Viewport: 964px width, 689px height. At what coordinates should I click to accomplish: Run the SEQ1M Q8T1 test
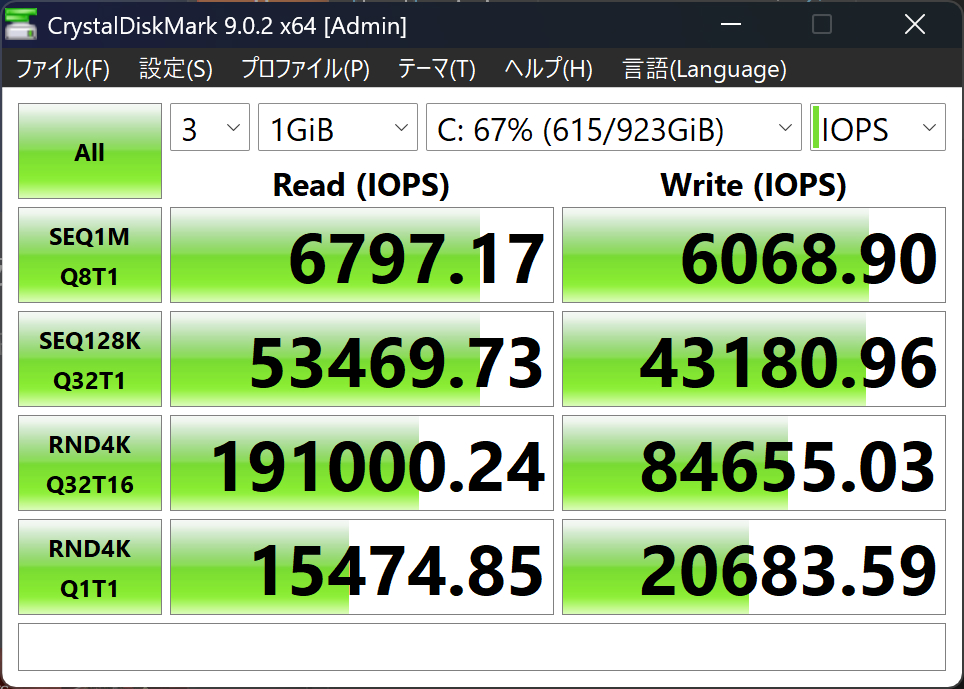(x=90, y=255)
